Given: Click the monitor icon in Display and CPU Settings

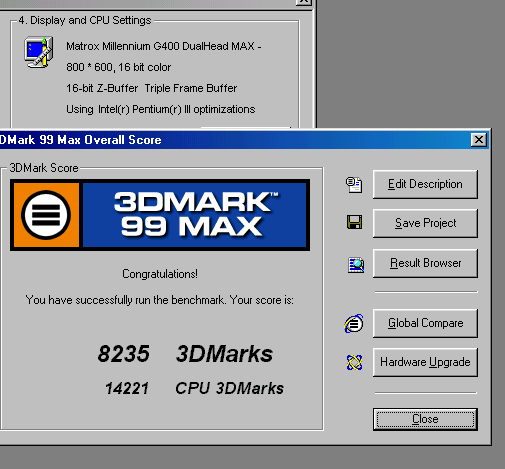Looking at the screenshot, I should pos(39,52).
